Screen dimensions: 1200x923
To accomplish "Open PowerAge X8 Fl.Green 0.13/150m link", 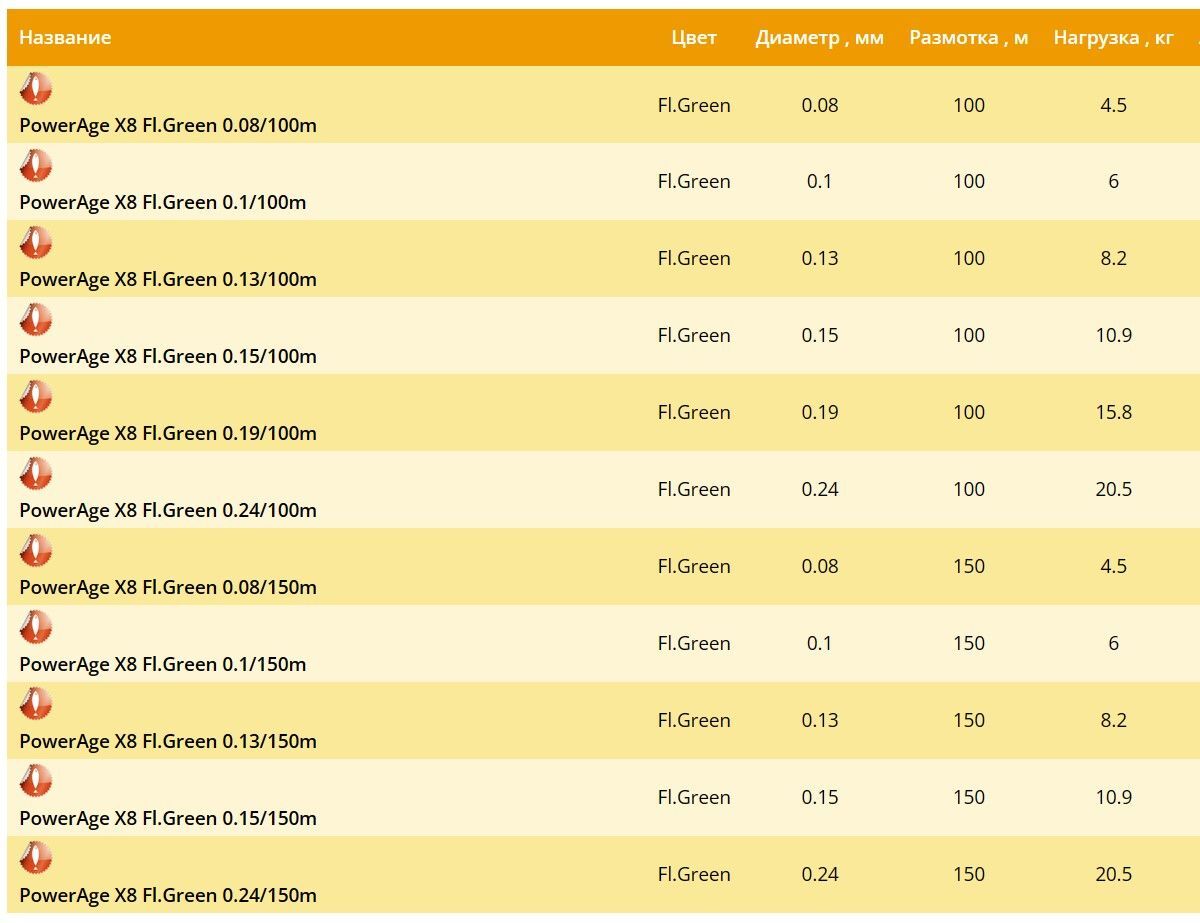I will pyautogui.click(x=168, y=742).
